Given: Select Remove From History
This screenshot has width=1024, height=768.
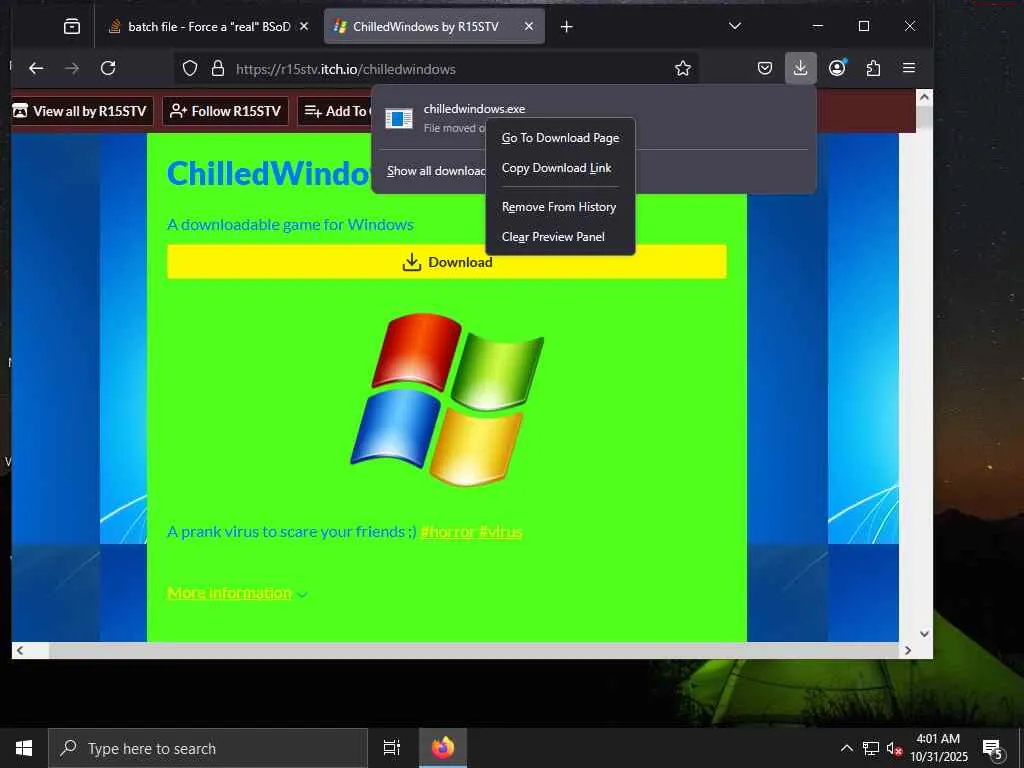Looking at the screenshot, I should [x=560, y=207].
